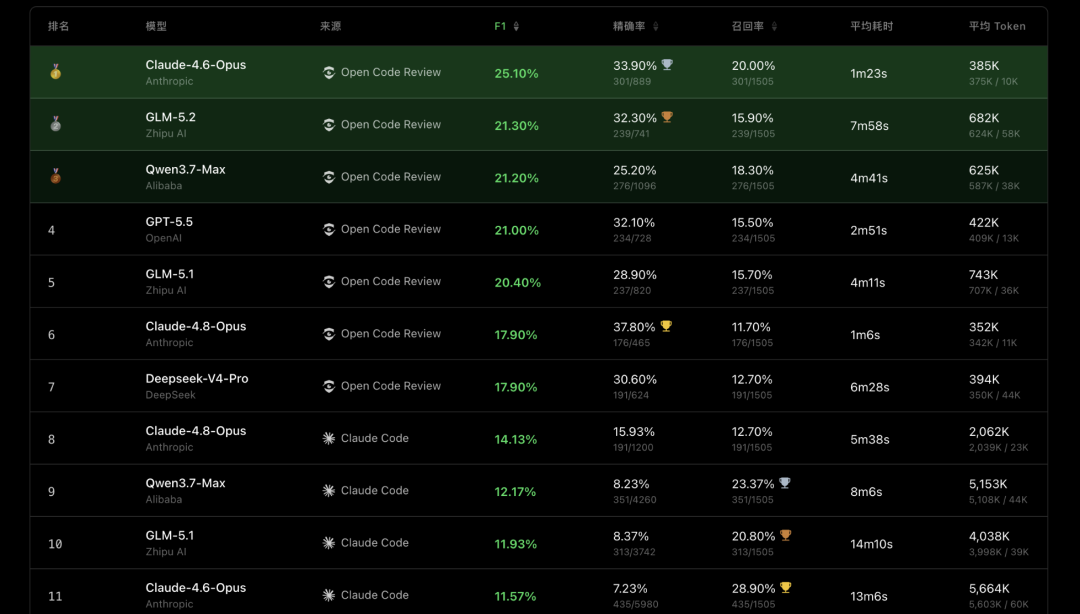Screen dimensions: 1080x614
Task: Click the Claude Code icon in rank 11 row
Action: (x=329, y=595)
